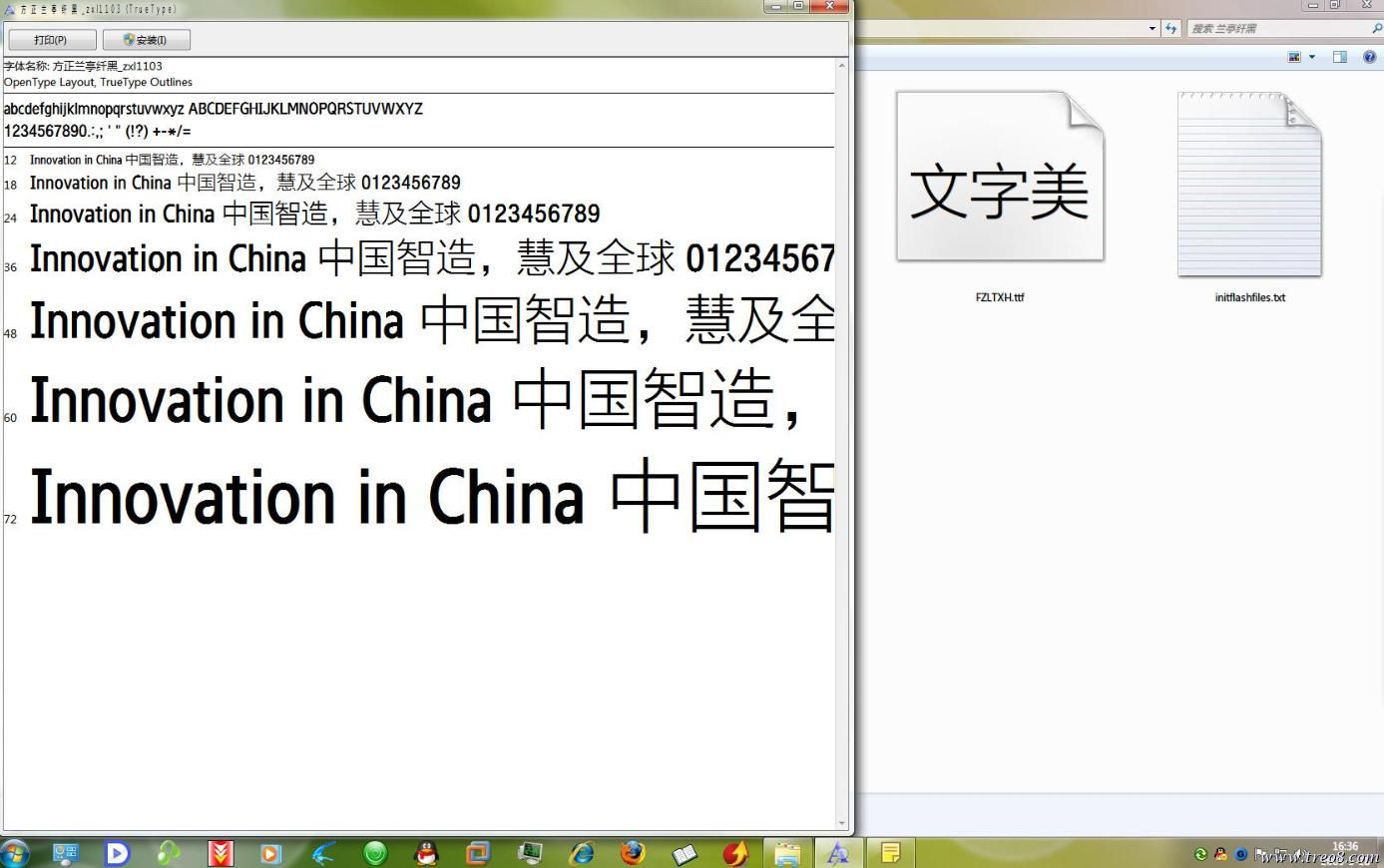Screen dimensions: 1384x868
Task: Open the monitor icon on the taskbar
Action: point(530,853)
